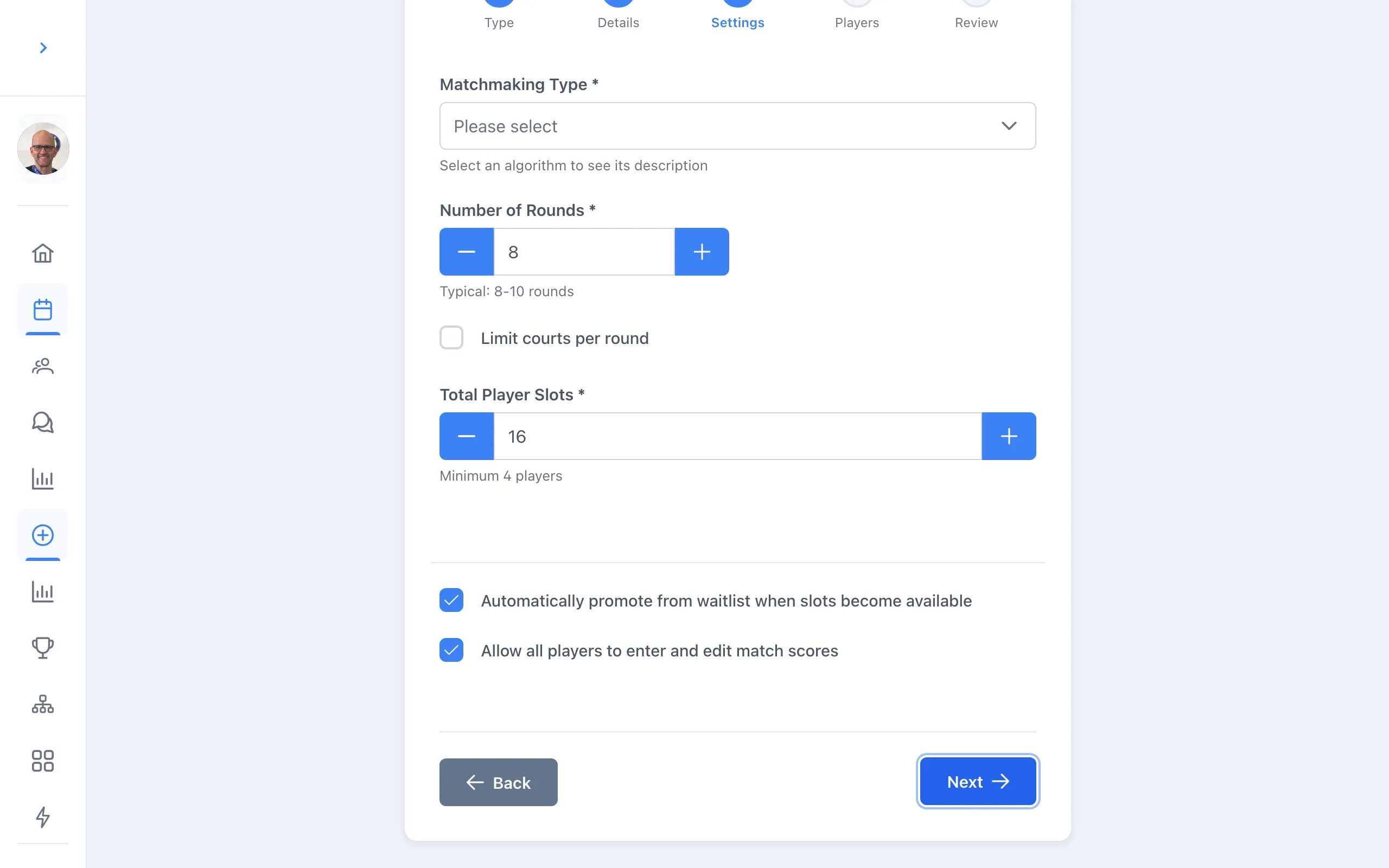Click the circled plus create icon
1389x868 pixels.
pyautogui.click(x=42, y=535)
